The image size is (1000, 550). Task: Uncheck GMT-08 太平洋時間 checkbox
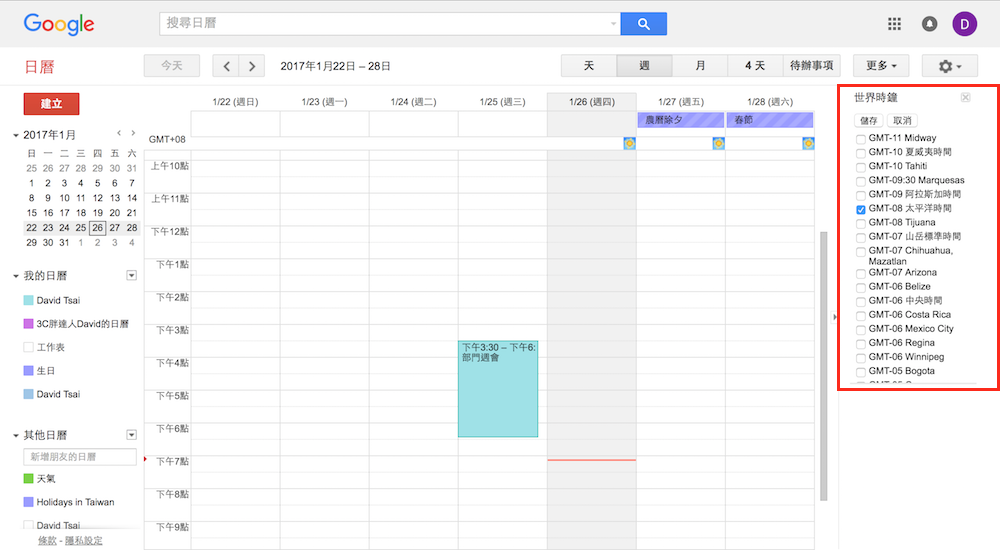click(x=861, y=209)
